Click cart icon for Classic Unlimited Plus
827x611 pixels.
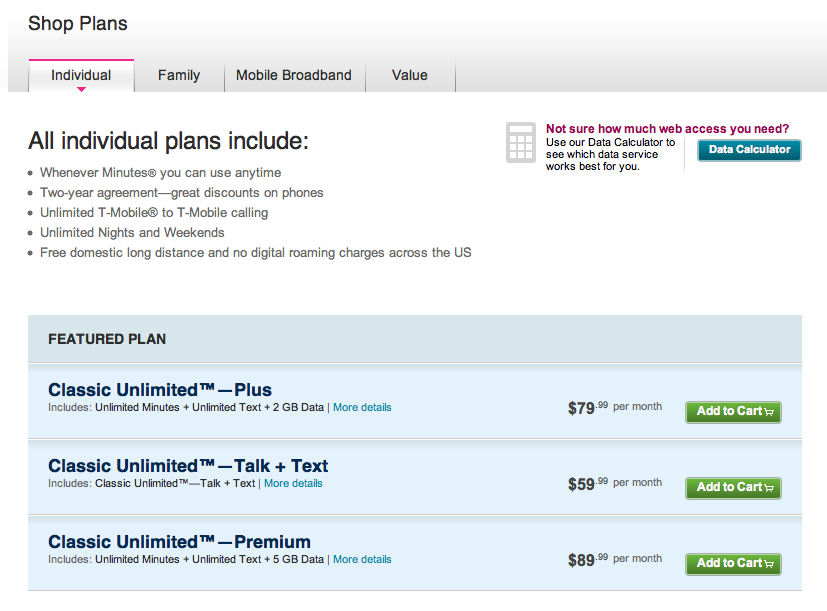click(x=771, y=412)
